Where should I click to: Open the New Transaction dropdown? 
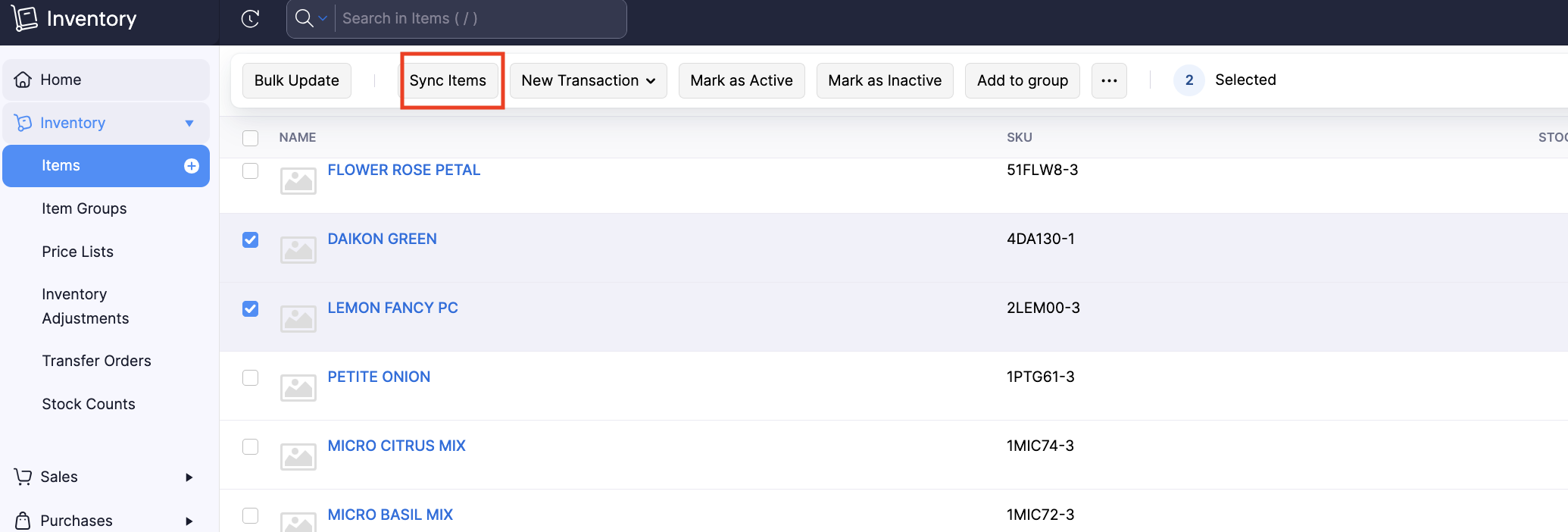588,80
